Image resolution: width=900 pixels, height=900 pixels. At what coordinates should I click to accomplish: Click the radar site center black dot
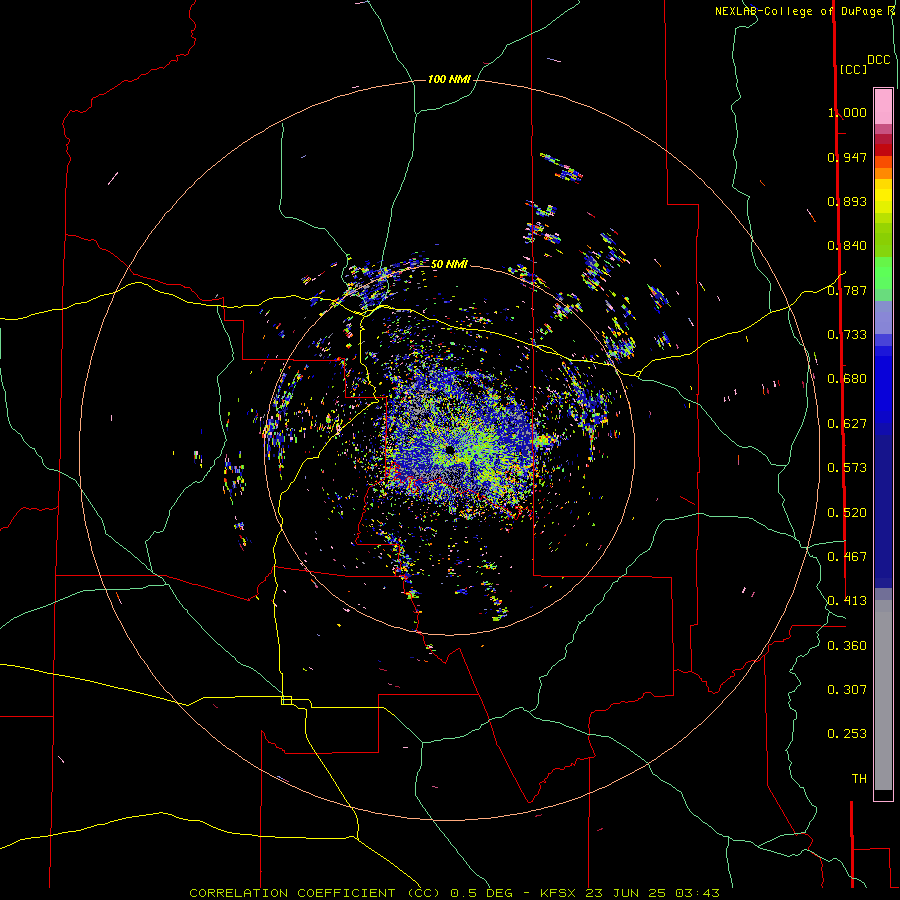point(450,450)
